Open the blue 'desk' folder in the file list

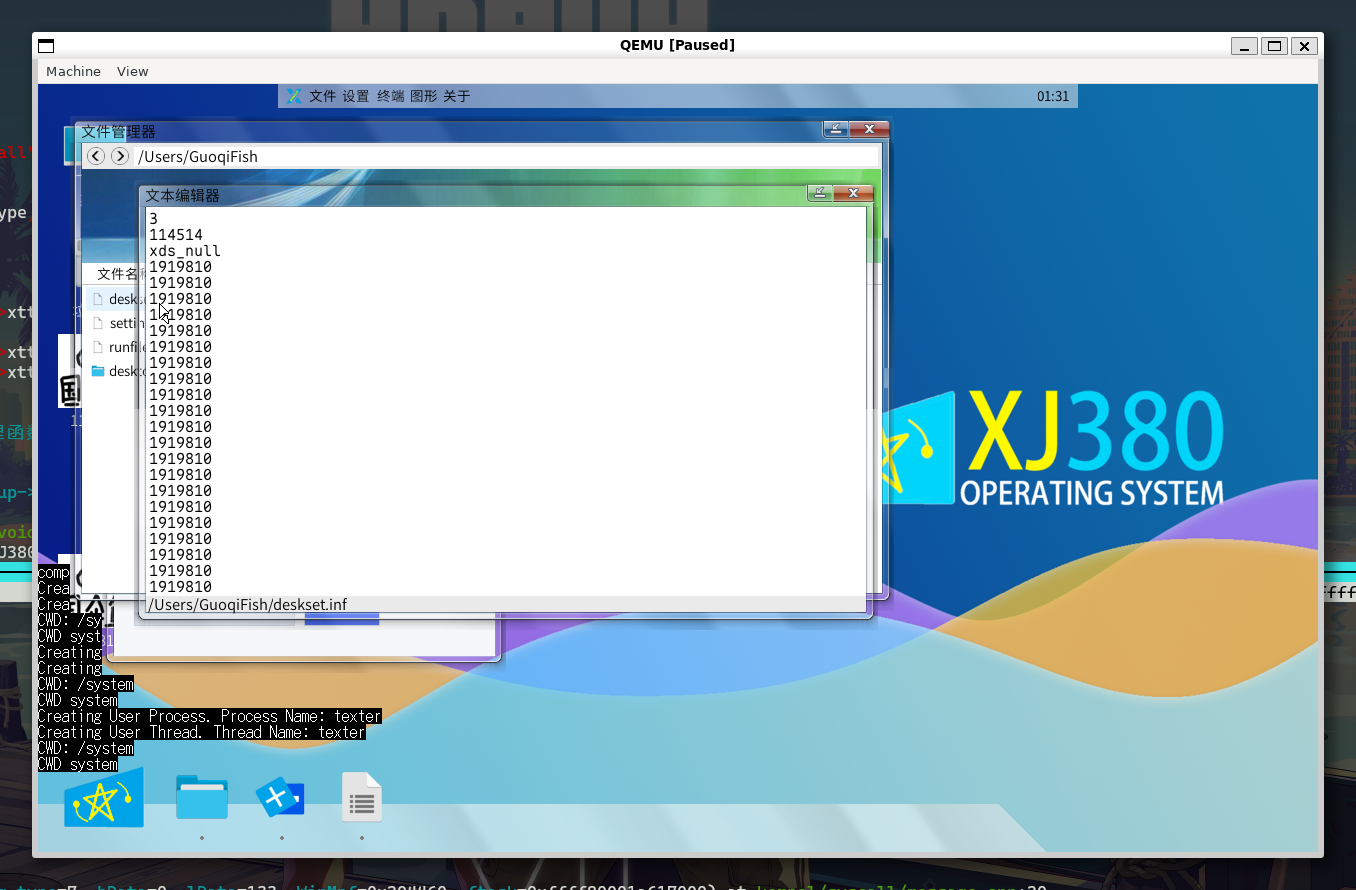(120, 371)
